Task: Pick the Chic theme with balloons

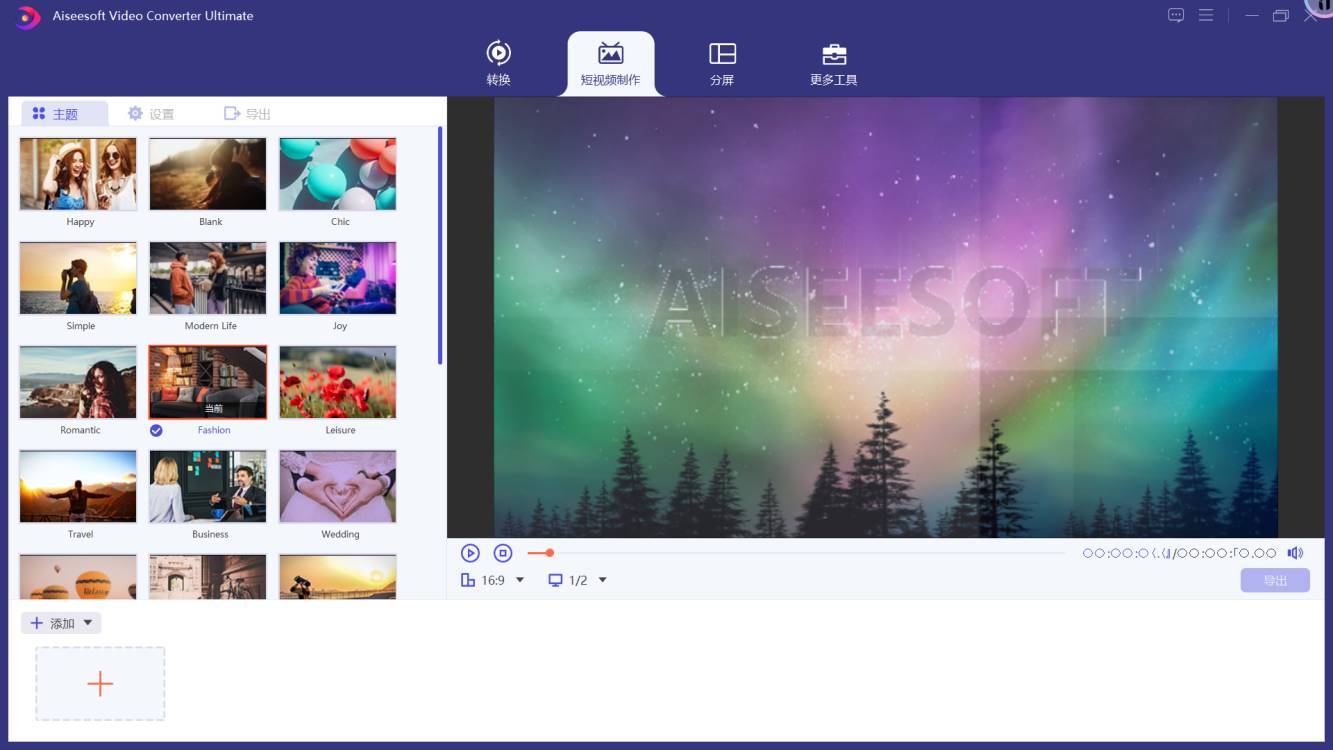Action: click(x=338, y=174)
